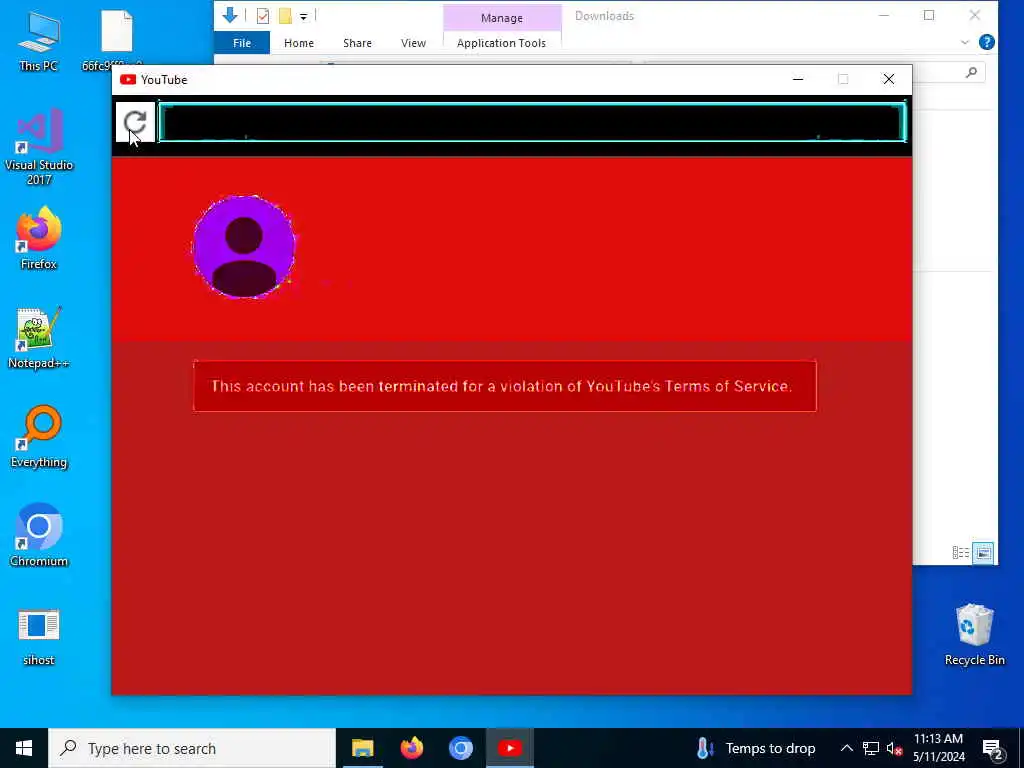Click the reload button in YouTube window

135,122
